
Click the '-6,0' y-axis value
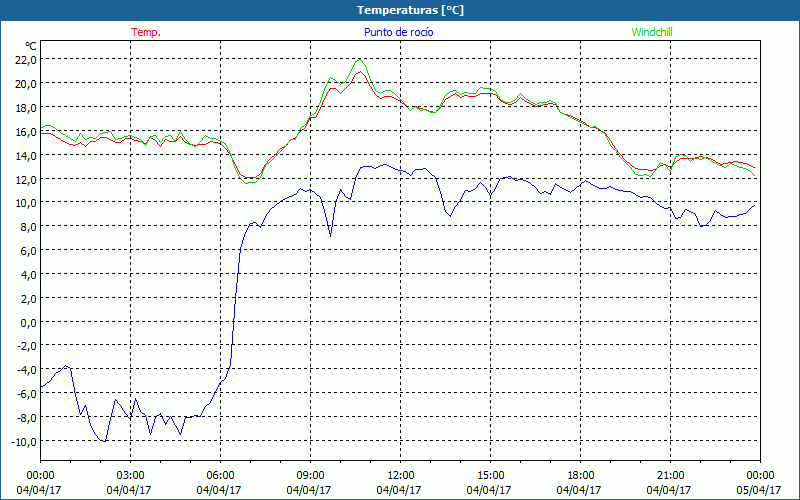click(x=27, y=394)
